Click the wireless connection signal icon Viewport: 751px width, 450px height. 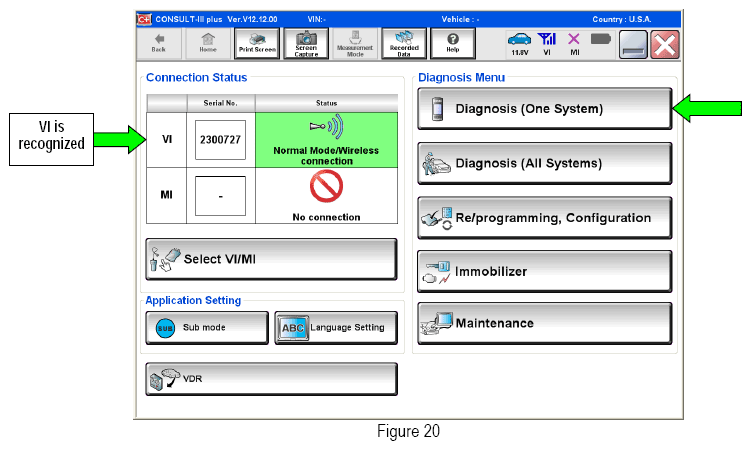(x=326, y=126)
